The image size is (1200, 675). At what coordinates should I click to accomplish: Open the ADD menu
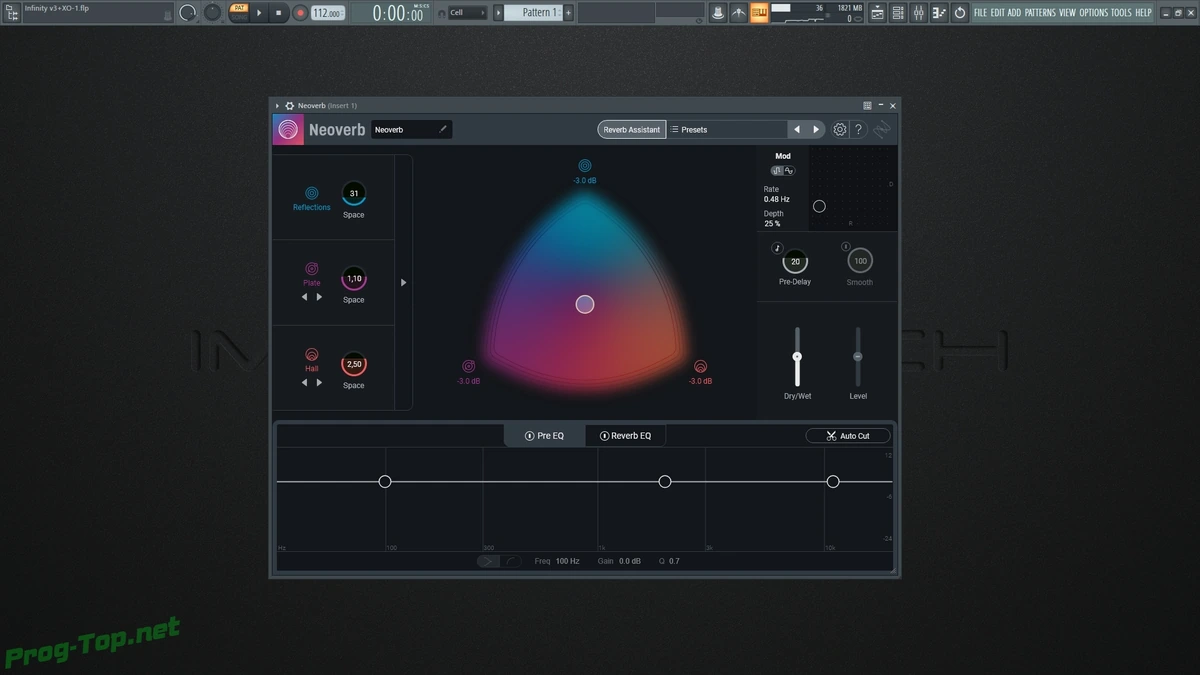[x=1014, y=13]
